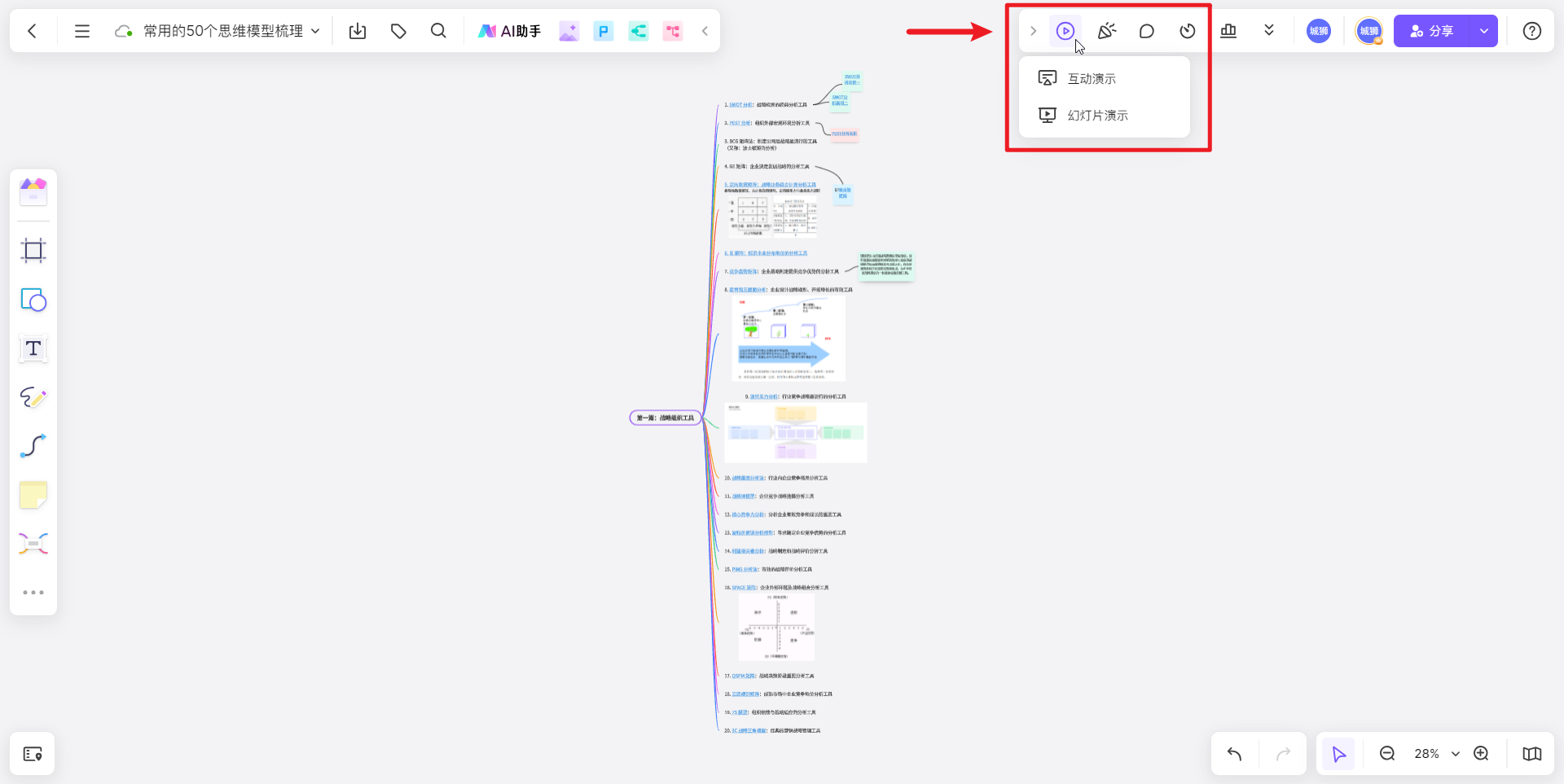
Task: Toggle the minimap book icon
Action: [1531, 754]
